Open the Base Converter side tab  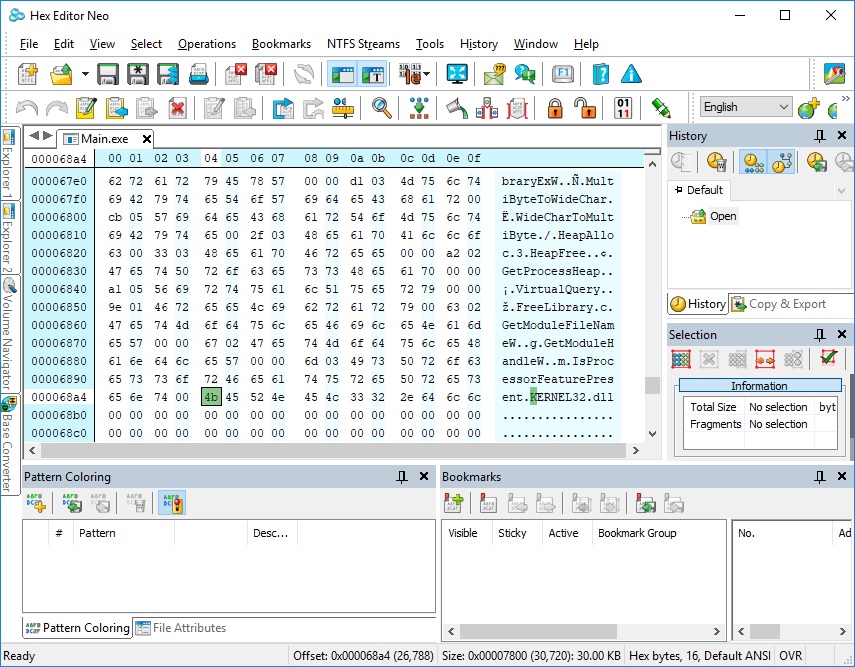(9, 444)
